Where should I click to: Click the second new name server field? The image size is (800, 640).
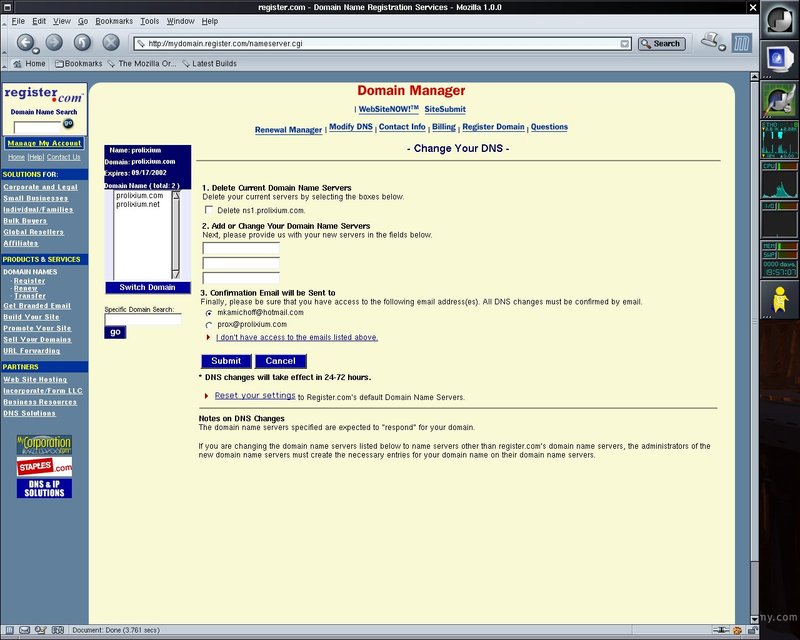pos(241,263)
